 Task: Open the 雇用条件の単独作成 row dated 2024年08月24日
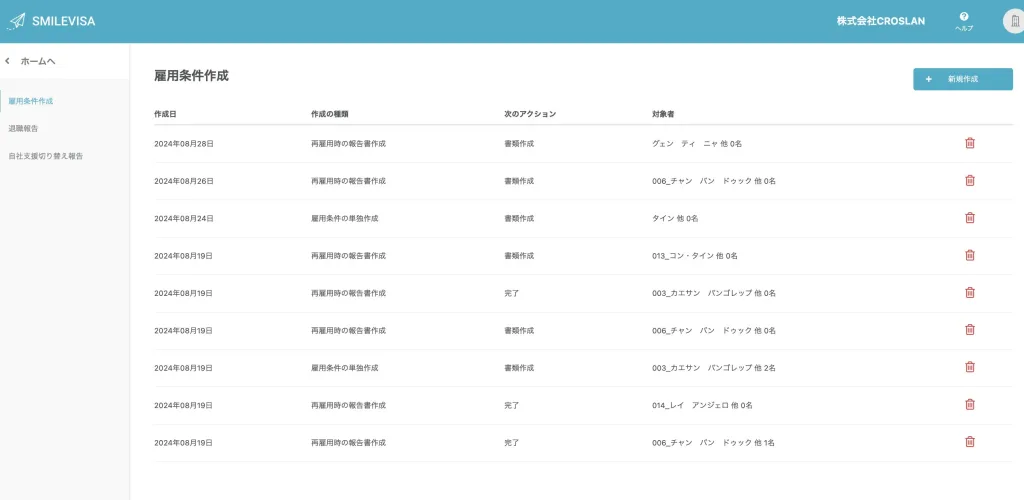(344, 218)
